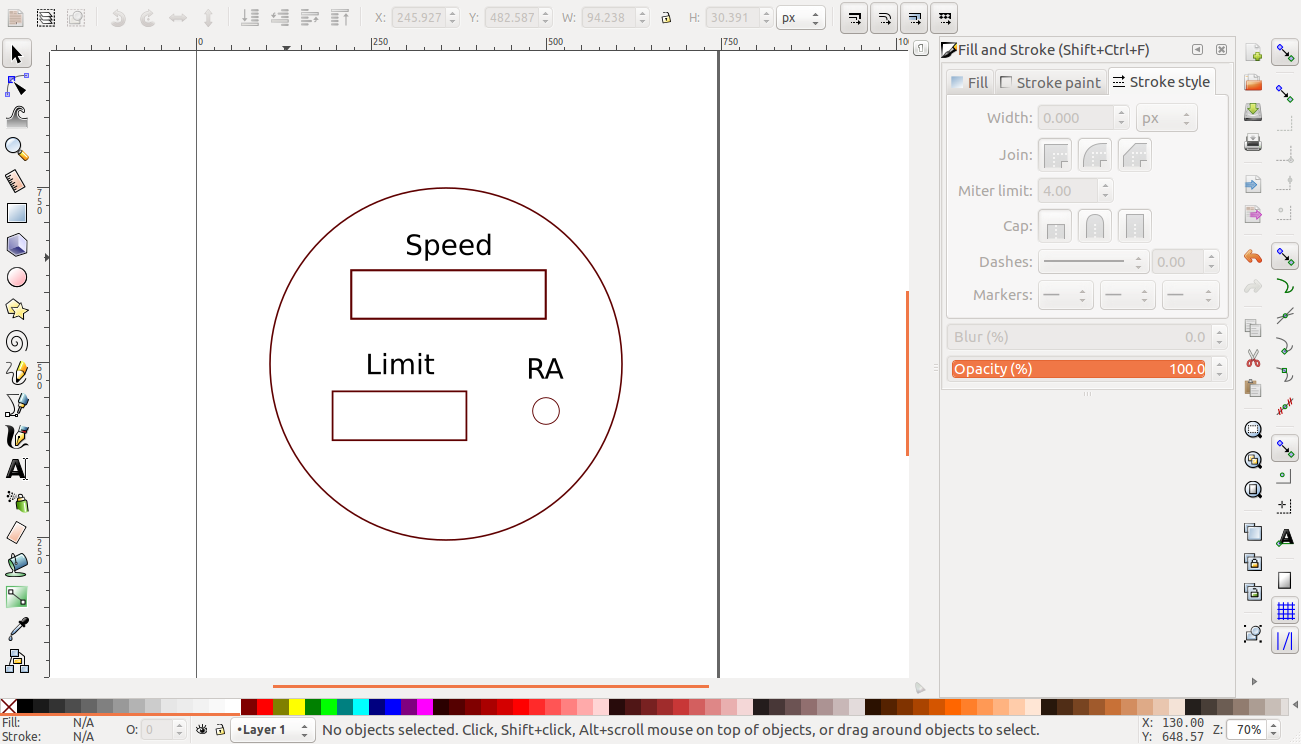Toggle the layer lock icon

(x=220, y=730)
